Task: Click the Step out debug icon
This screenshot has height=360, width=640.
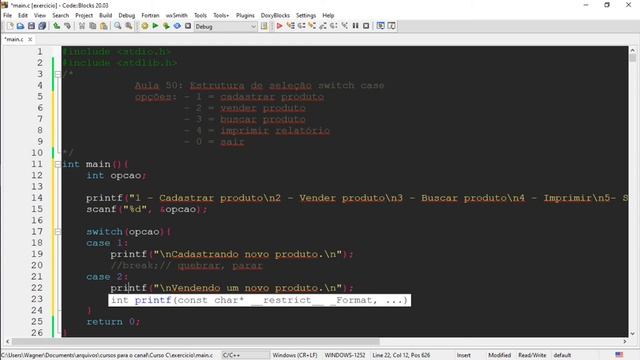Action: [323, 26]
